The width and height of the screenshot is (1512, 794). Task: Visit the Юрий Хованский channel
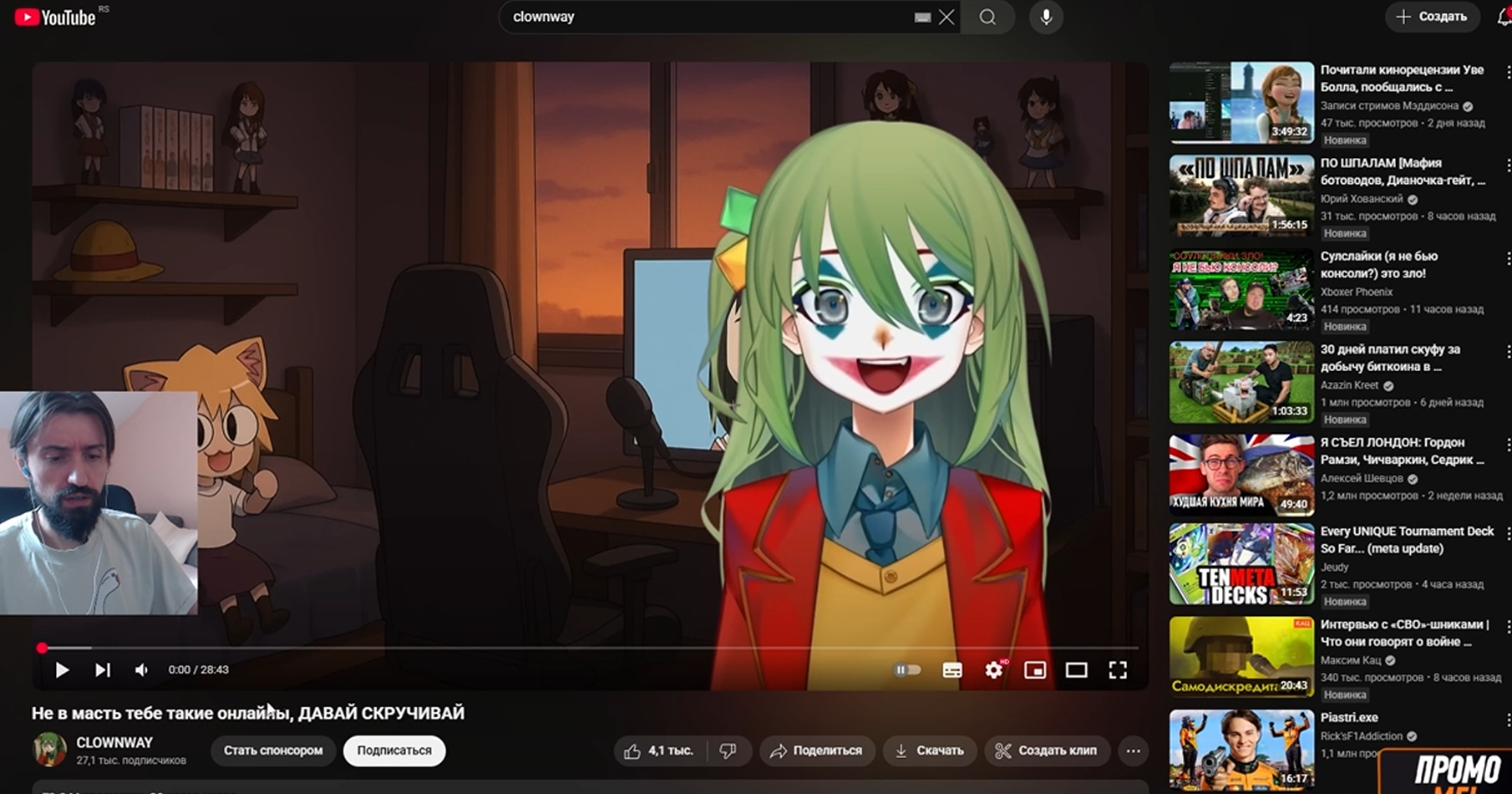coord(1362,199)
